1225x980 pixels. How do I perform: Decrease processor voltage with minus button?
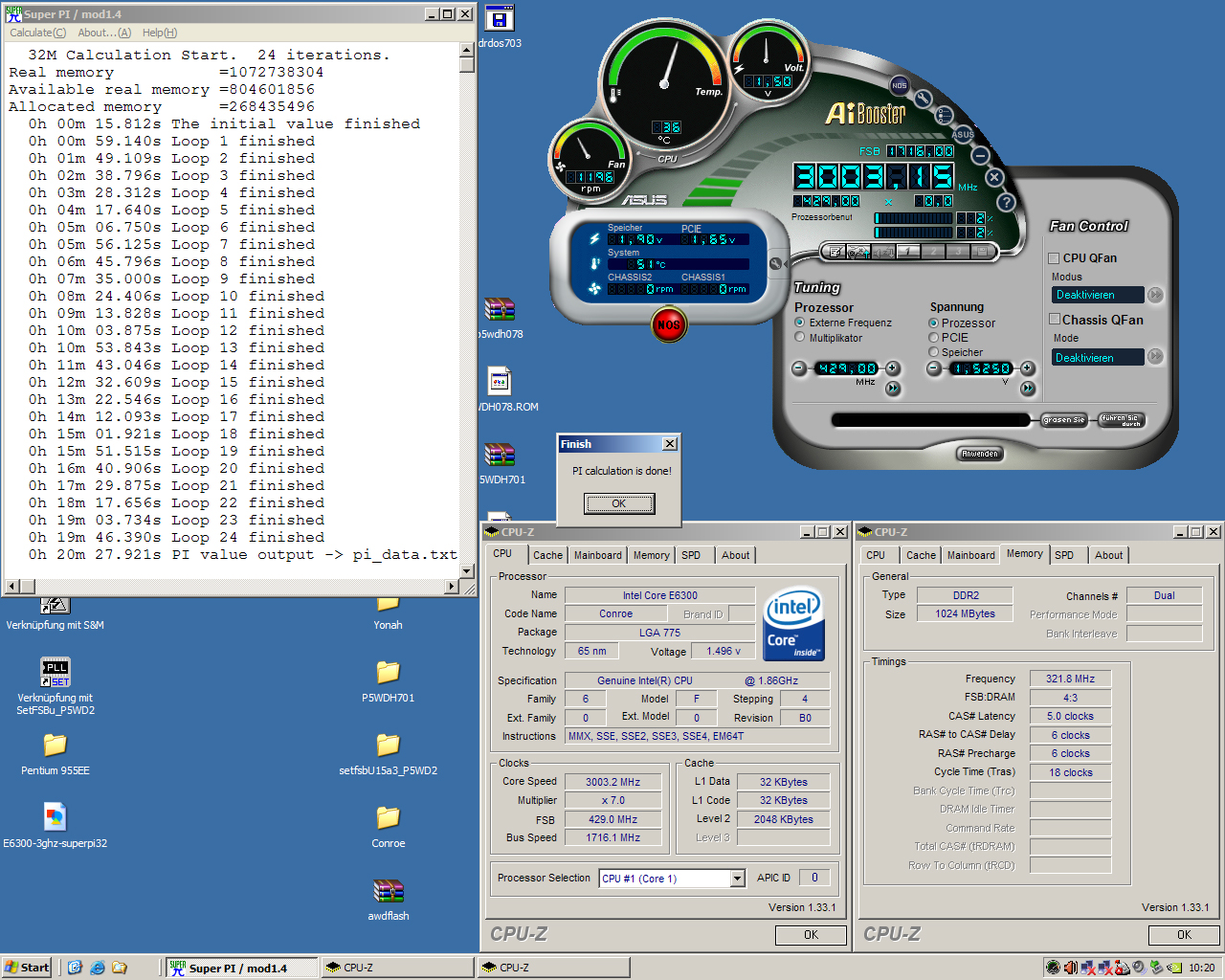tap(935, 368)
